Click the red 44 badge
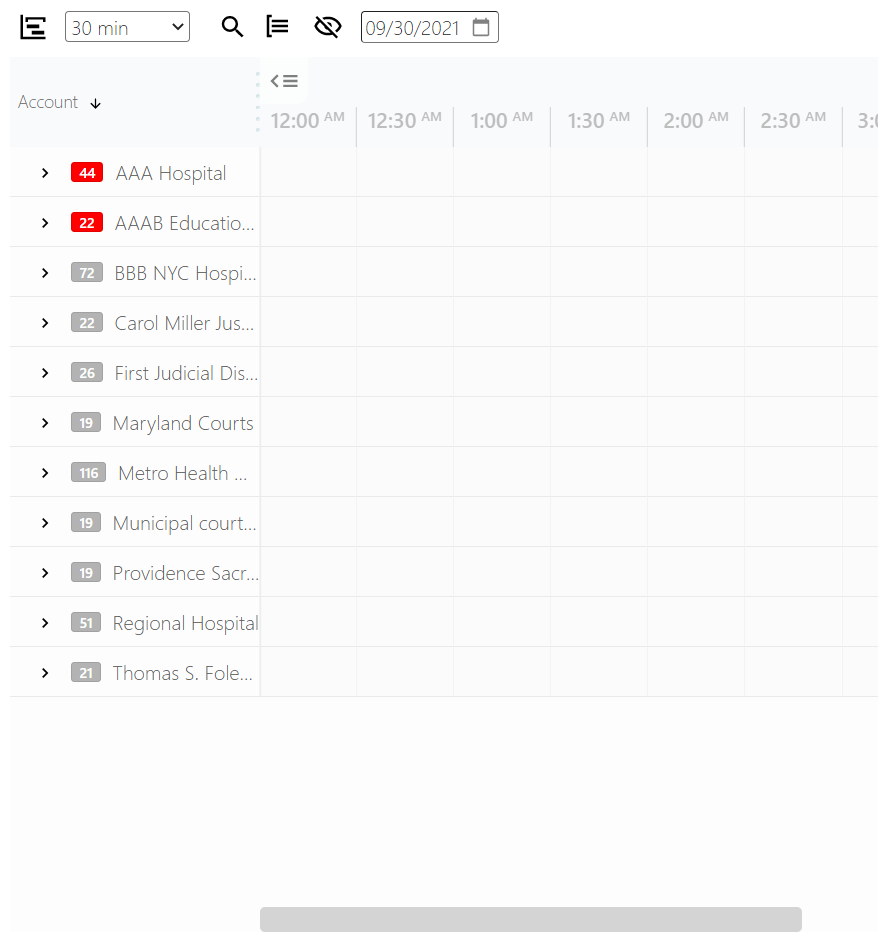878x937 pixels. click(x=87, y=173)
